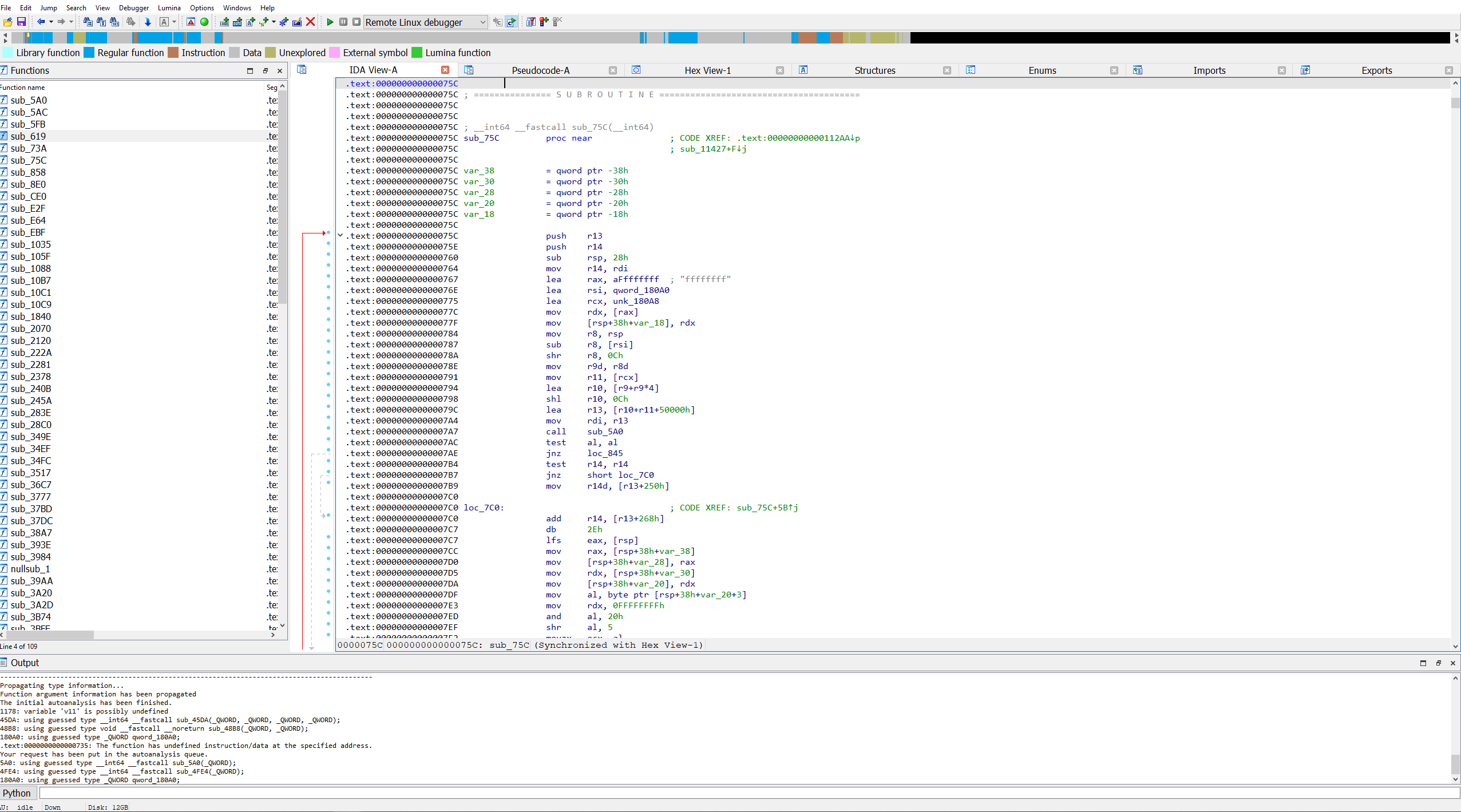1461x812 pixels.
Task: Switch to the Hex View-1 tab
Action: point(707,70)
